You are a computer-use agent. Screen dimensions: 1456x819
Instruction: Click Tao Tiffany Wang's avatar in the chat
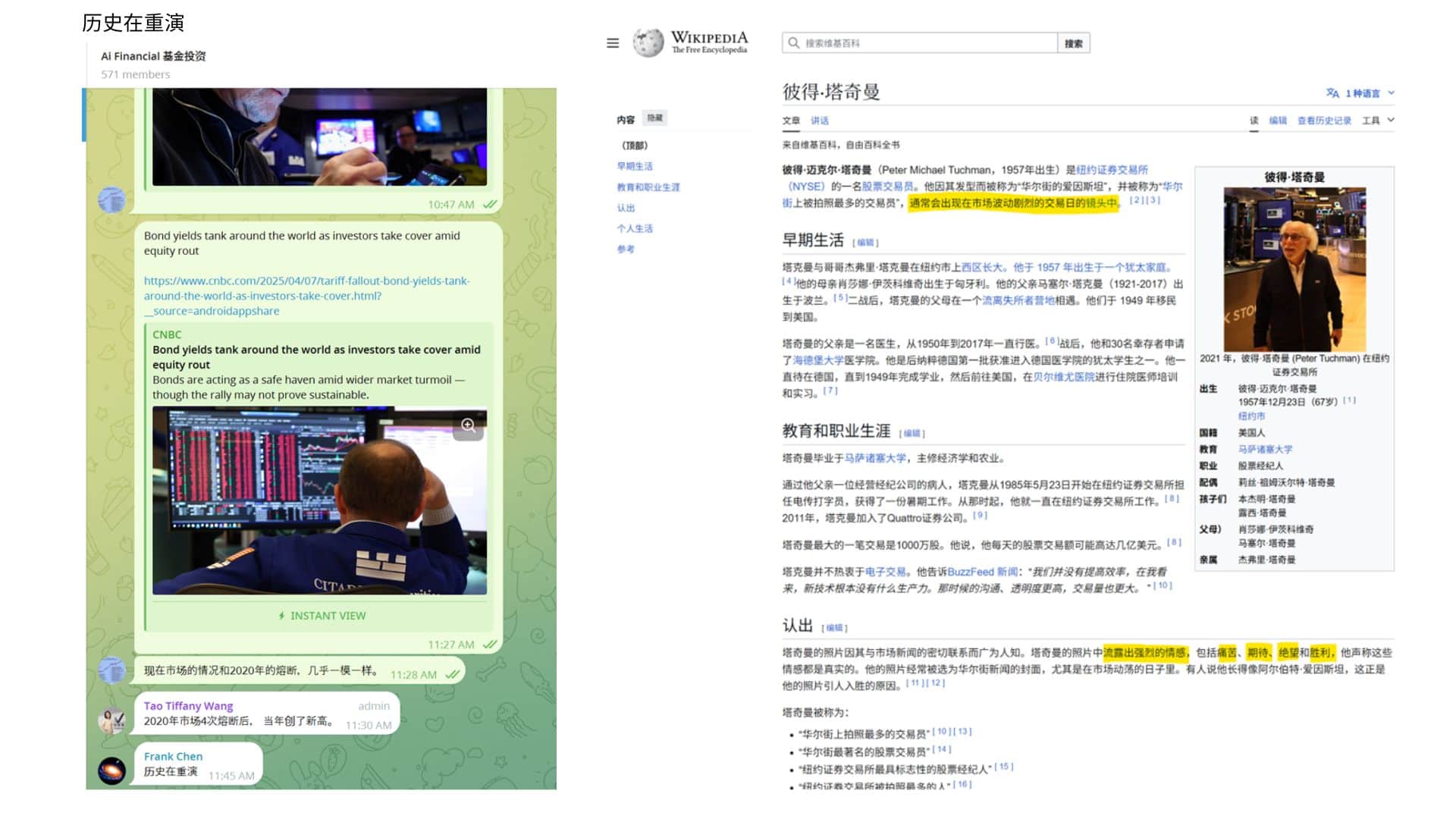tap(112, 720)
